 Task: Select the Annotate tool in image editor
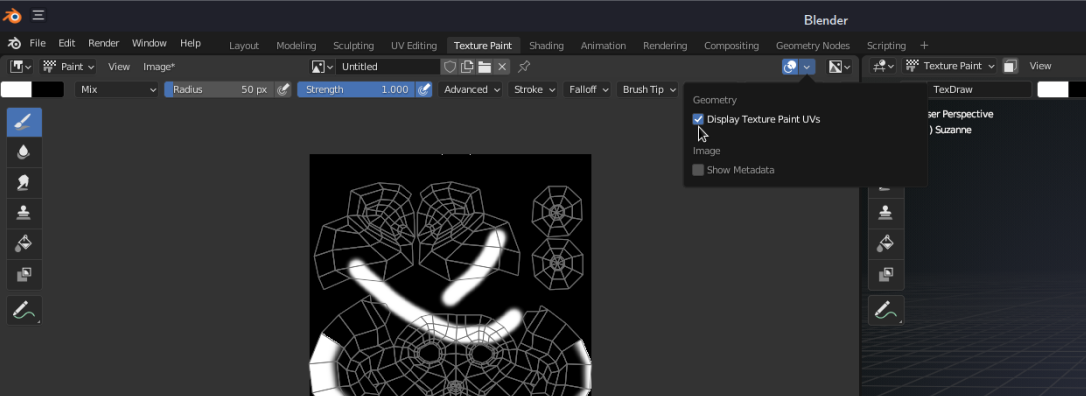pyautogui.click(x=24, y=310)
